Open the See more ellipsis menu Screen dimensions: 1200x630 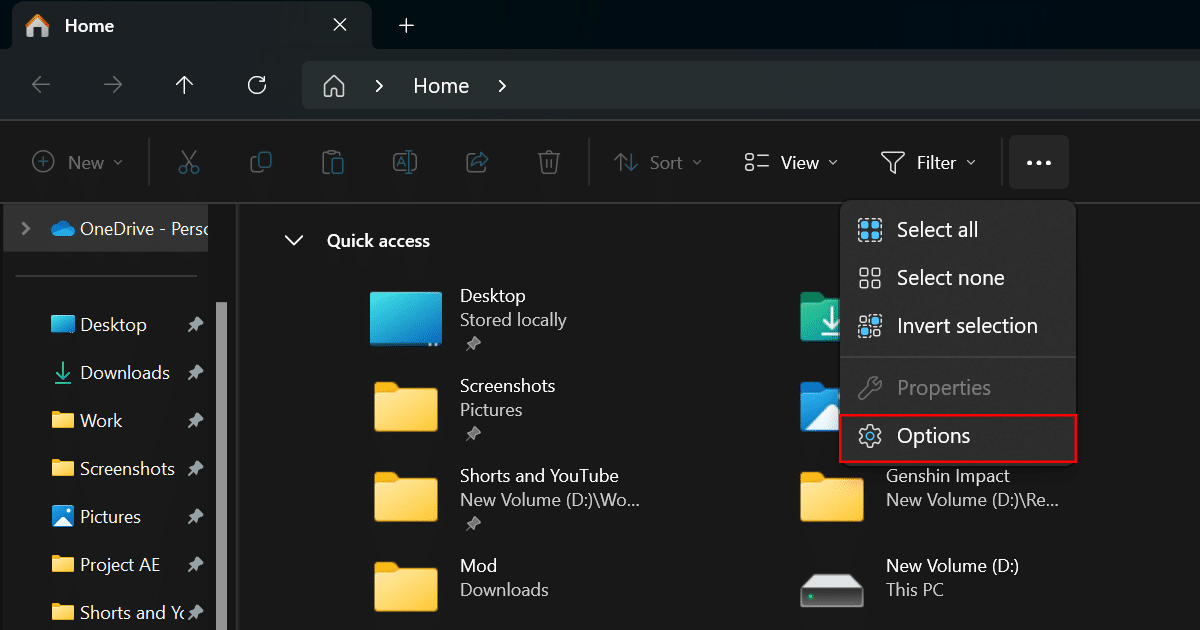coord(1039,163)
